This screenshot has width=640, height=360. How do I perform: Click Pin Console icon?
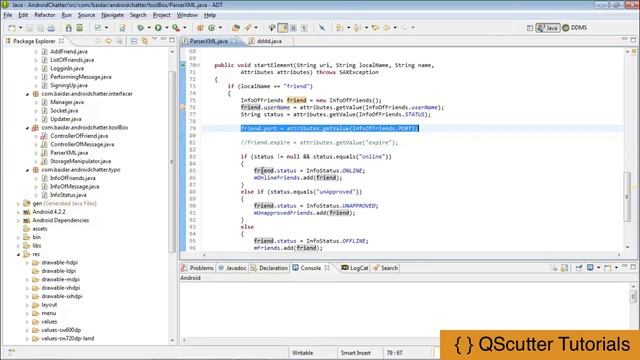(x=579, y=268)
